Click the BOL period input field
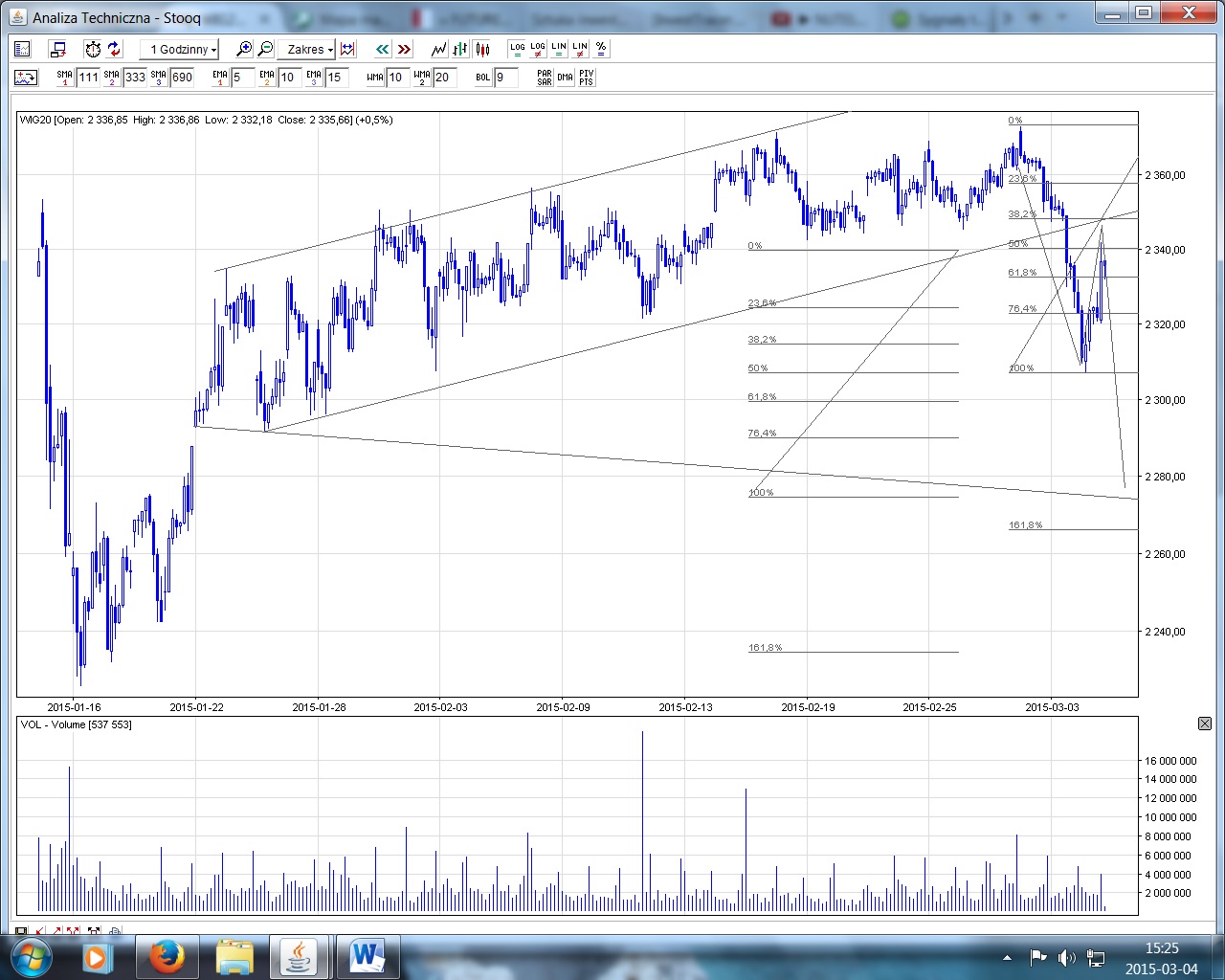 (505, 78)
